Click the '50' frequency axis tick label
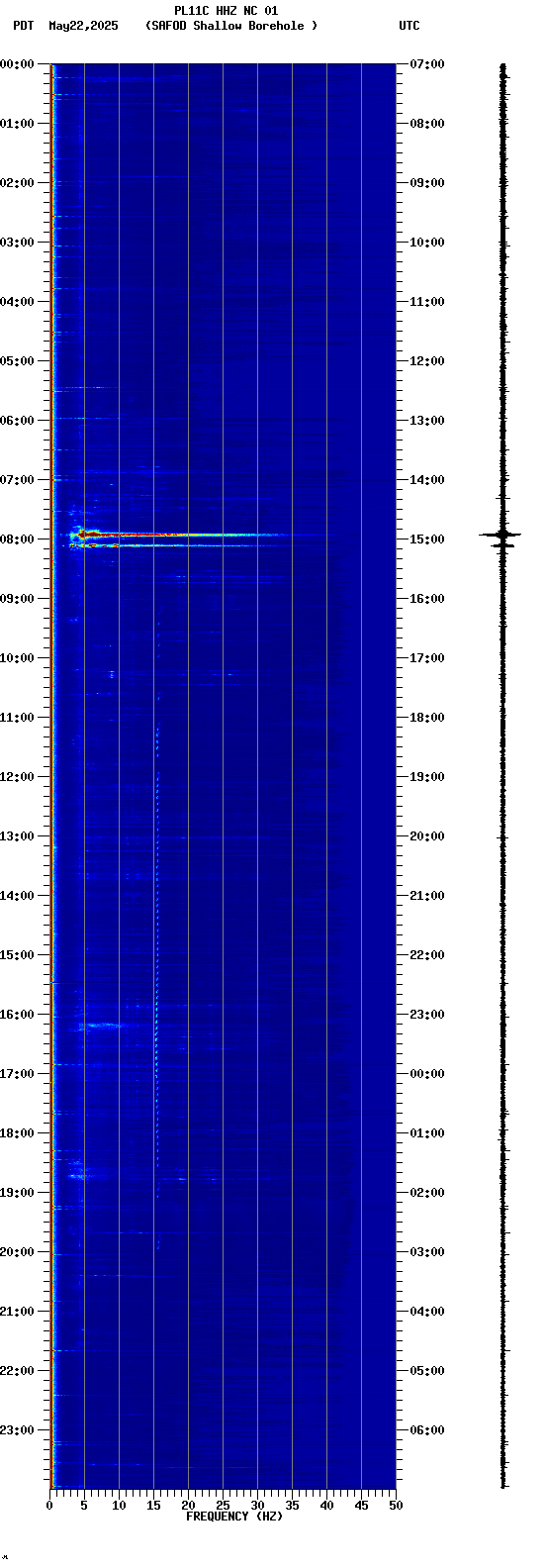546x1568 pixels. point(396,1506)
